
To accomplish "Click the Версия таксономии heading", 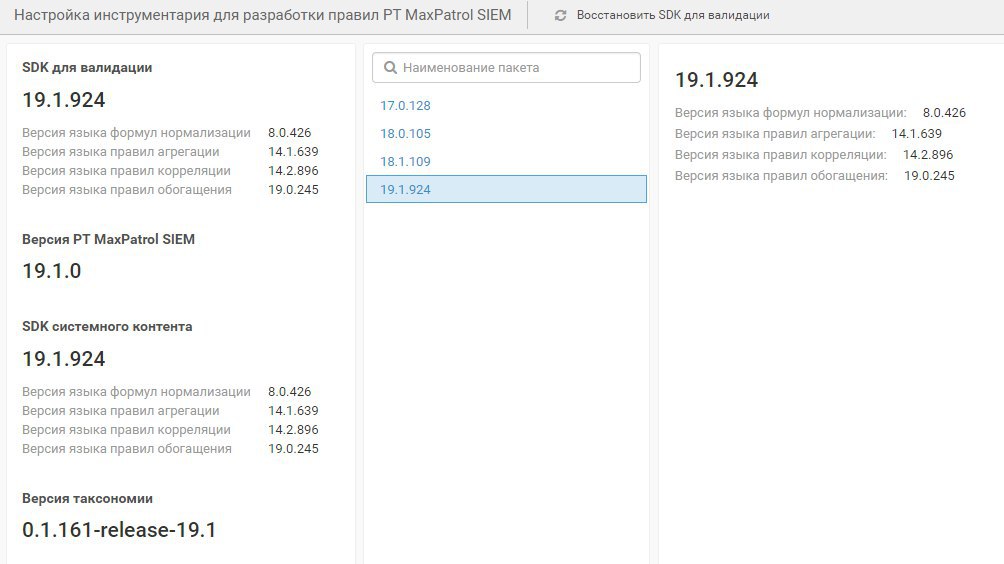I will (87, 499).
